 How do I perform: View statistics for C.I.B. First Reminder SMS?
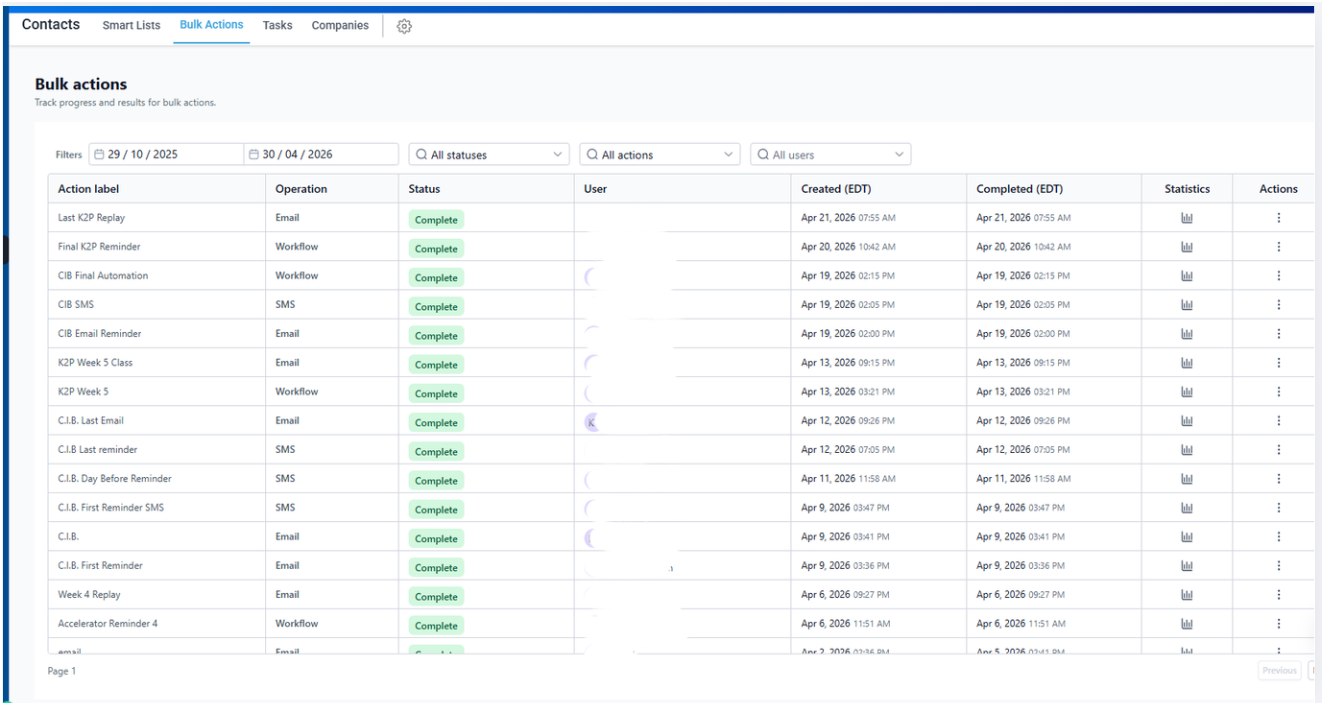point(1187,508)
